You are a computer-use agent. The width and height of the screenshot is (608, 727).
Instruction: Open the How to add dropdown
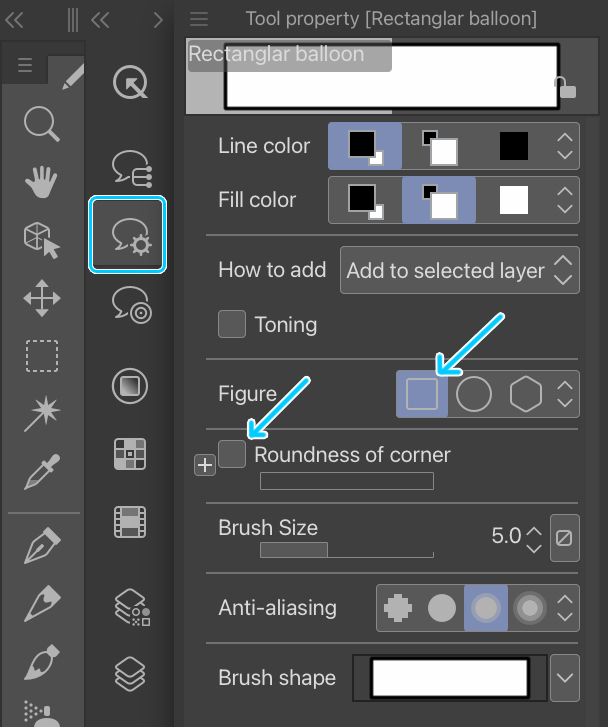point(459,270)
